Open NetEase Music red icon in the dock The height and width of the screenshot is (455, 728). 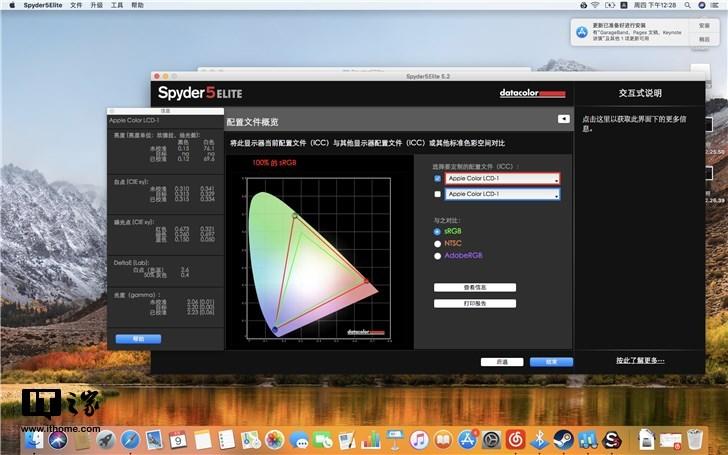pyautogui.click(x=515, y=439)
